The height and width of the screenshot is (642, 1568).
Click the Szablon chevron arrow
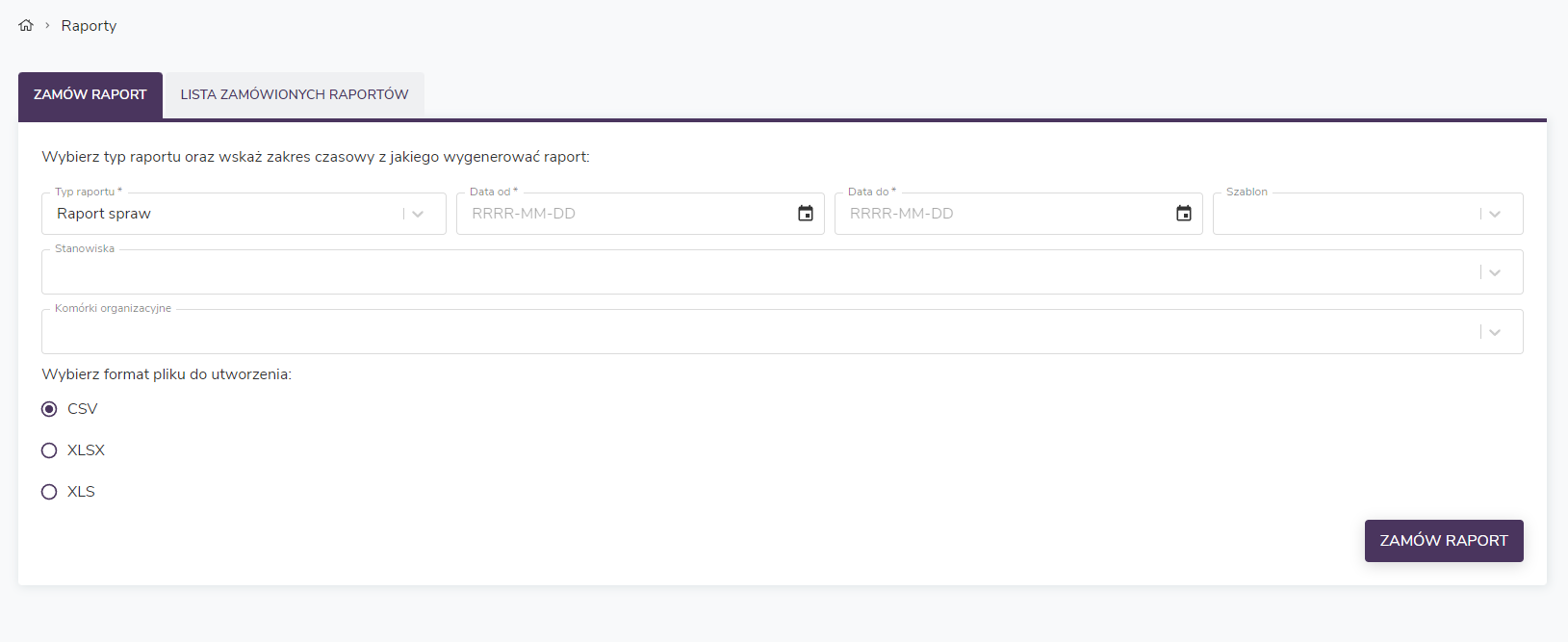pyautogui.click(x=1495, y=214)
